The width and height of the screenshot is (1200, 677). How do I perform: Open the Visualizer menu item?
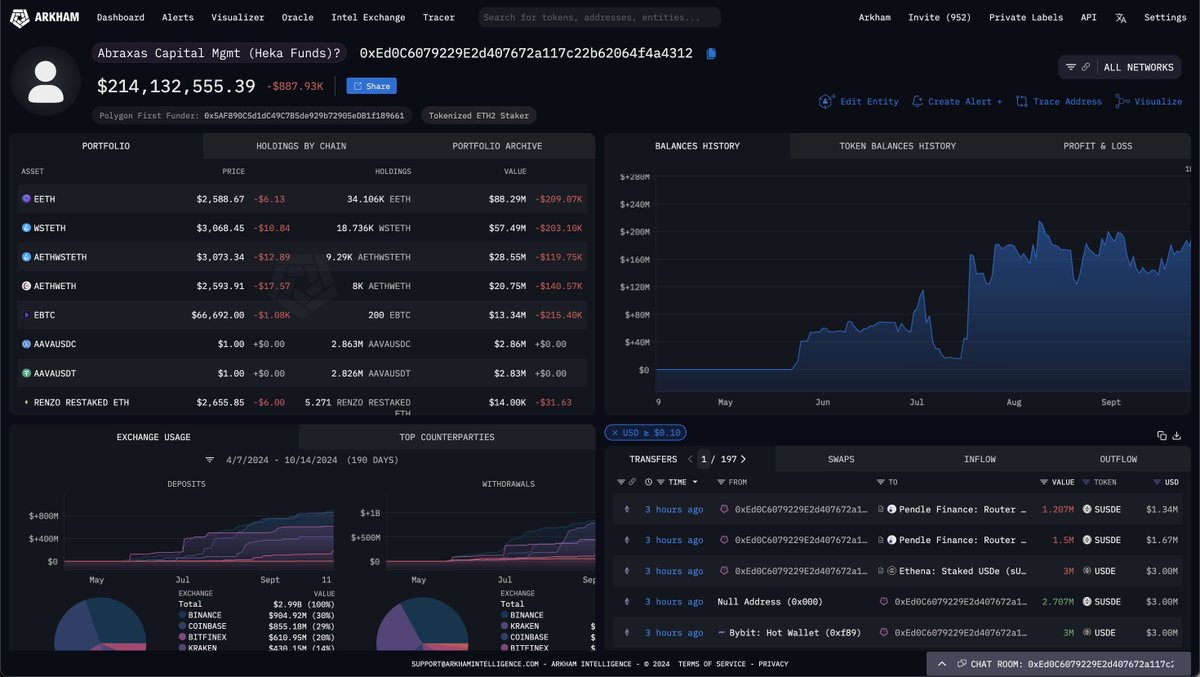point(238,17)
